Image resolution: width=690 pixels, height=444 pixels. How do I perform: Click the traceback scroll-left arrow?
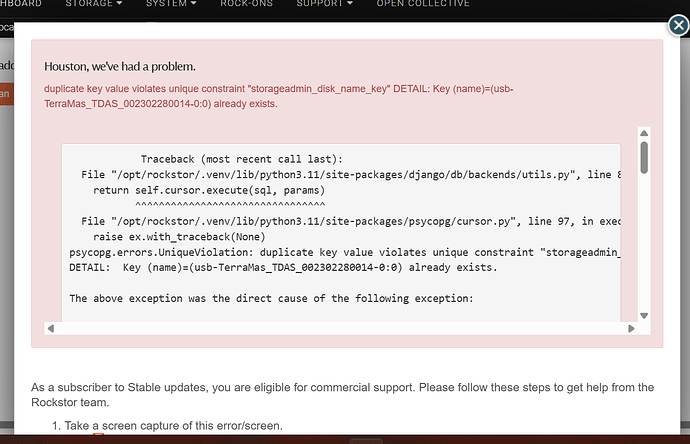[x=51, y=328]
